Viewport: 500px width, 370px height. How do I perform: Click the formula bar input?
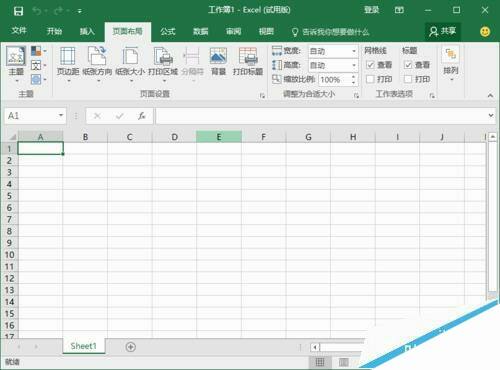(x=320, y=116)
